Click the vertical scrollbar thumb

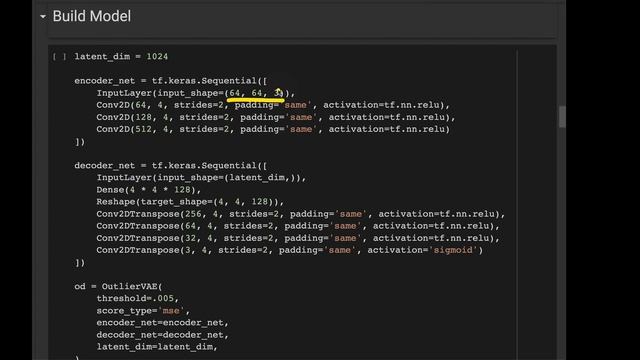click(562, 117)
